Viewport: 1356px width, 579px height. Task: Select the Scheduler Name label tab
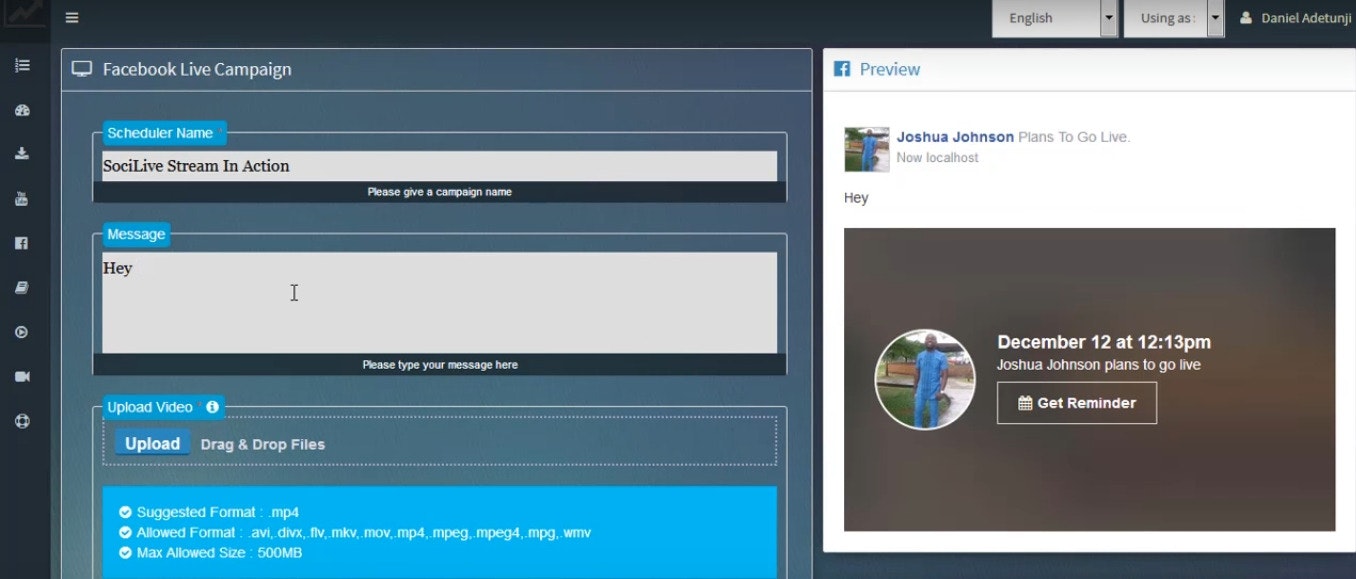coord(163,132)
